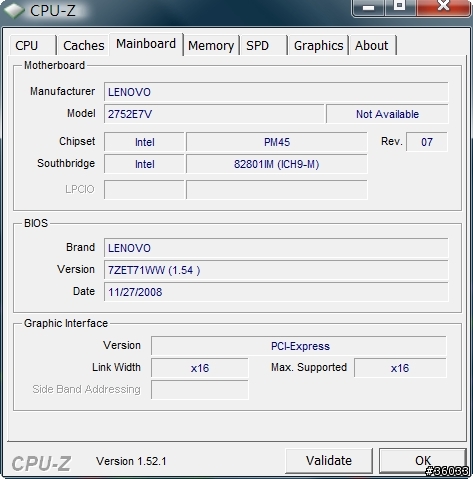Close the CPU-Z window

[444, 7]
